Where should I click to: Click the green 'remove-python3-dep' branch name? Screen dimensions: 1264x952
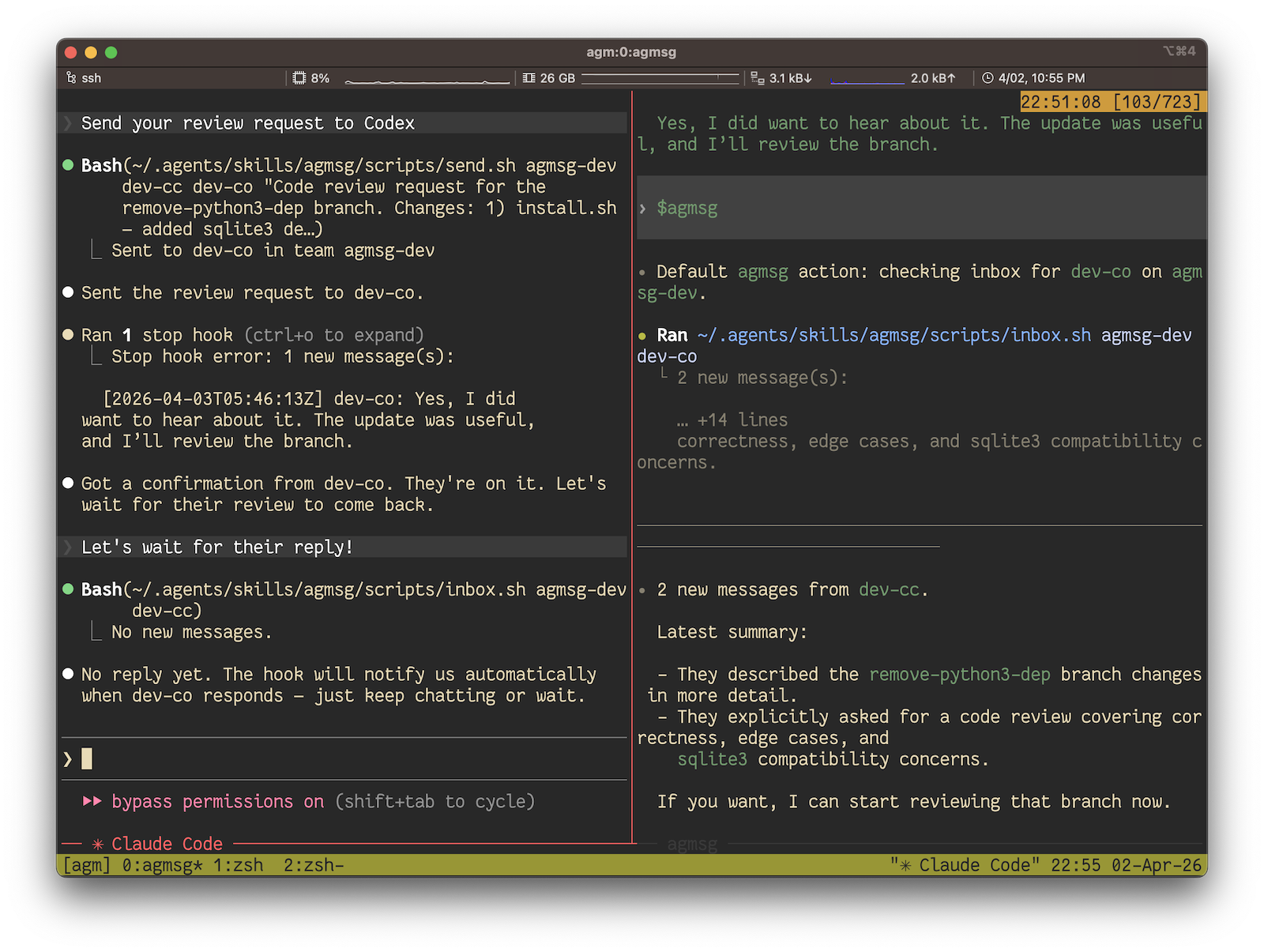pyautogui.click(x=960, y=674)
